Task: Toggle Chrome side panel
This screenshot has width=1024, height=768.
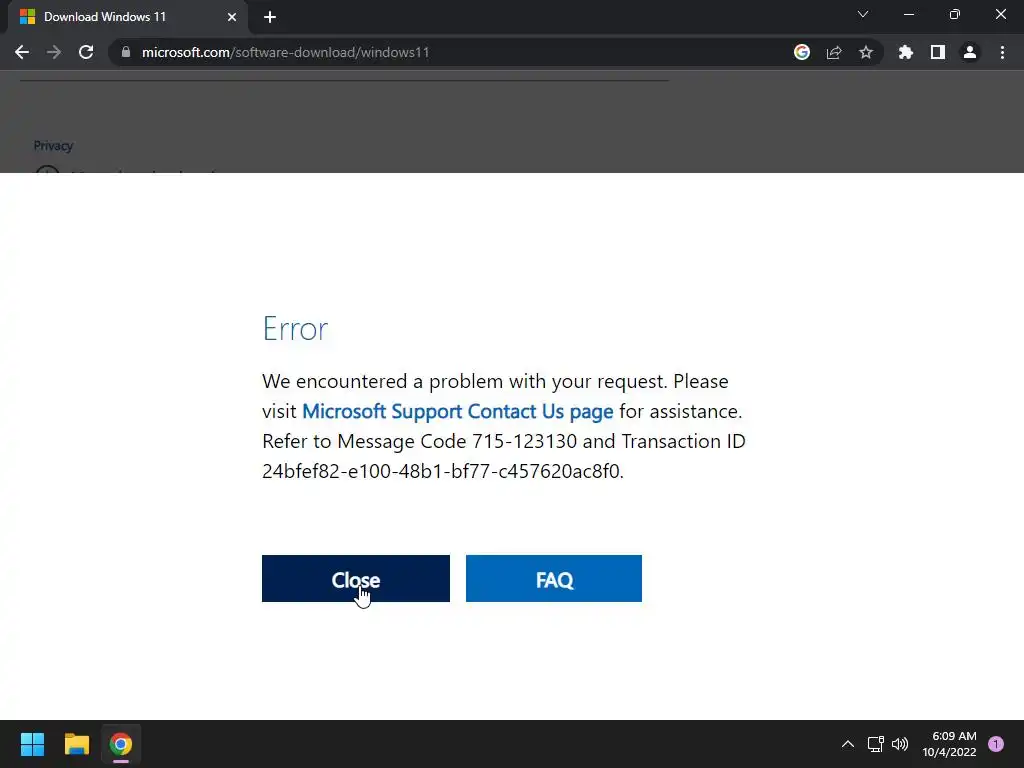Action: tap(938, 52)
